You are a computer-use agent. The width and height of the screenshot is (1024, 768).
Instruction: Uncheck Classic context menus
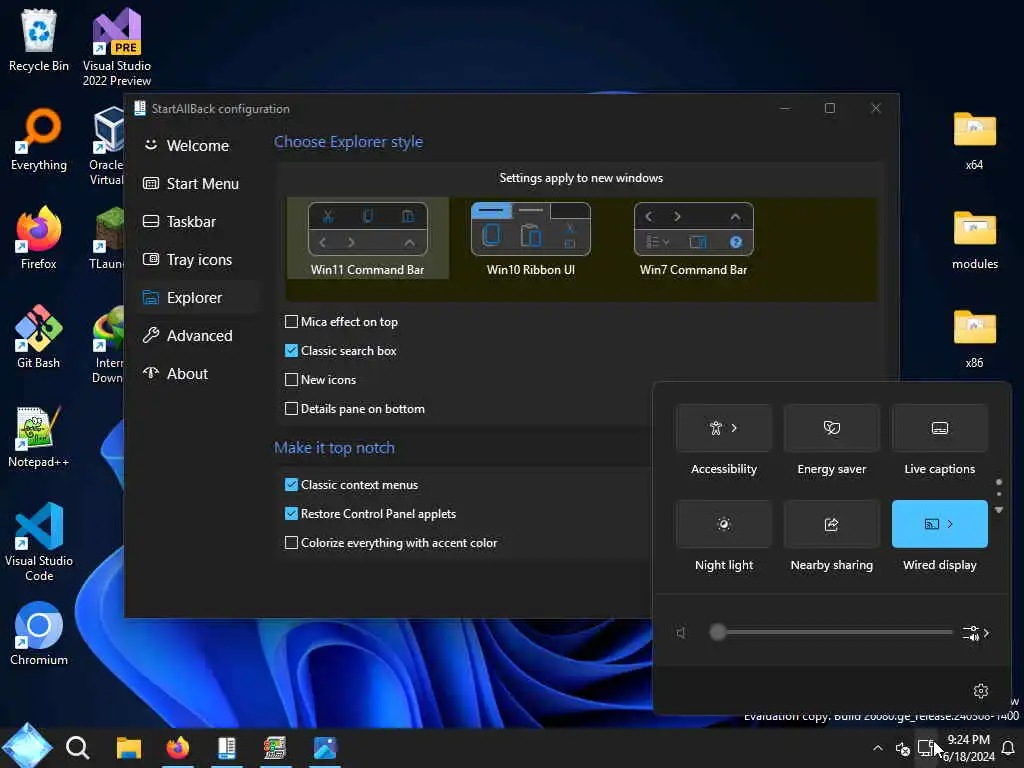click(x=351, y=485)
